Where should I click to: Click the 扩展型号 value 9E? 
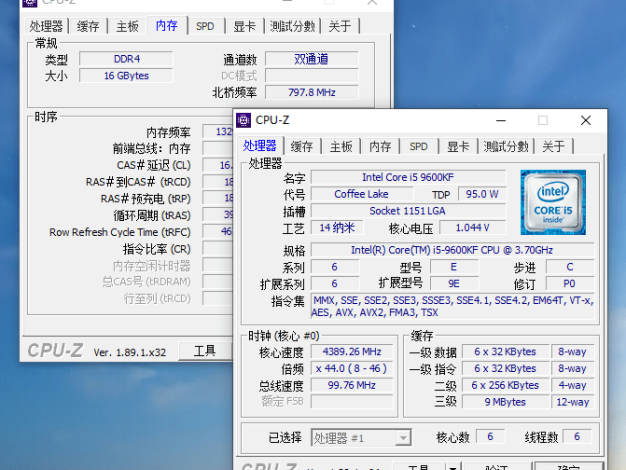(454, 284)
